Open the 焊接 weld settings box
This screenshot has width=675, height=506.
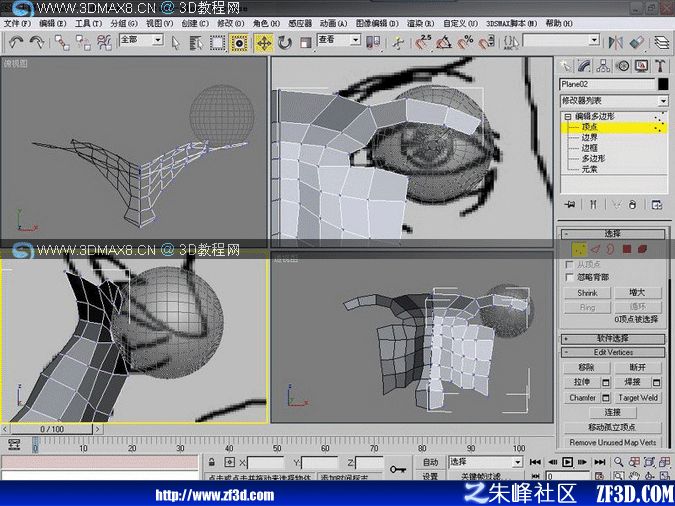point(656,382)
